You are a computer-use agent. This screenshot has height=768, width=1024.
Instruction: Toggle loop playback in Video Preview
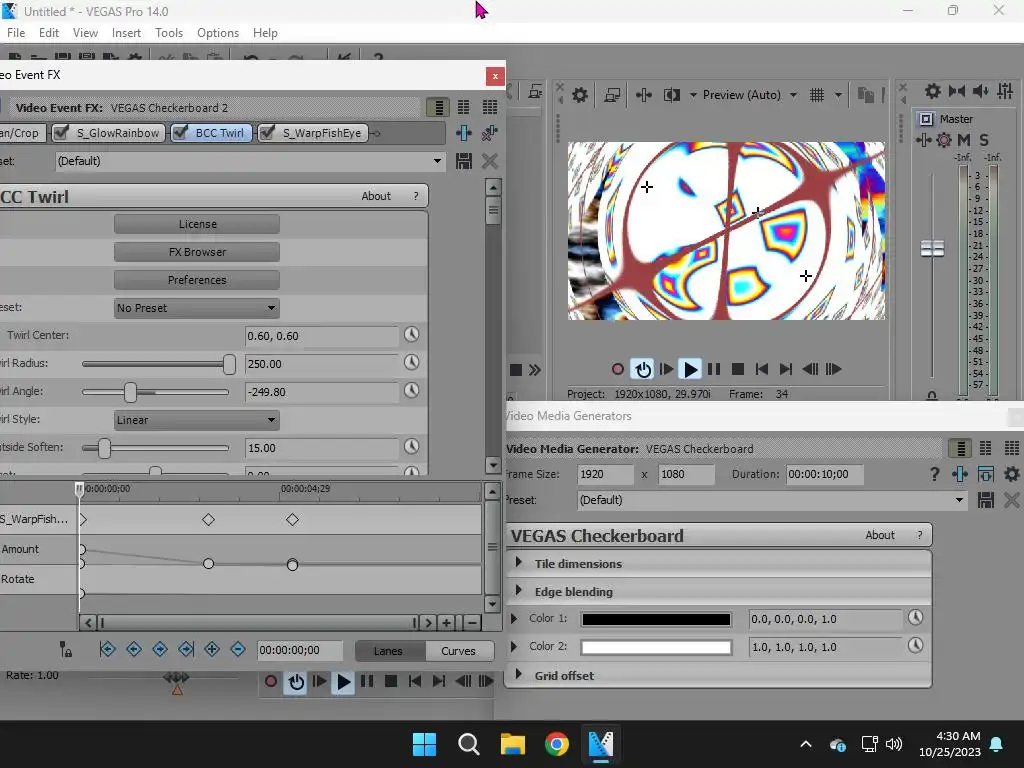click(643, 370)
